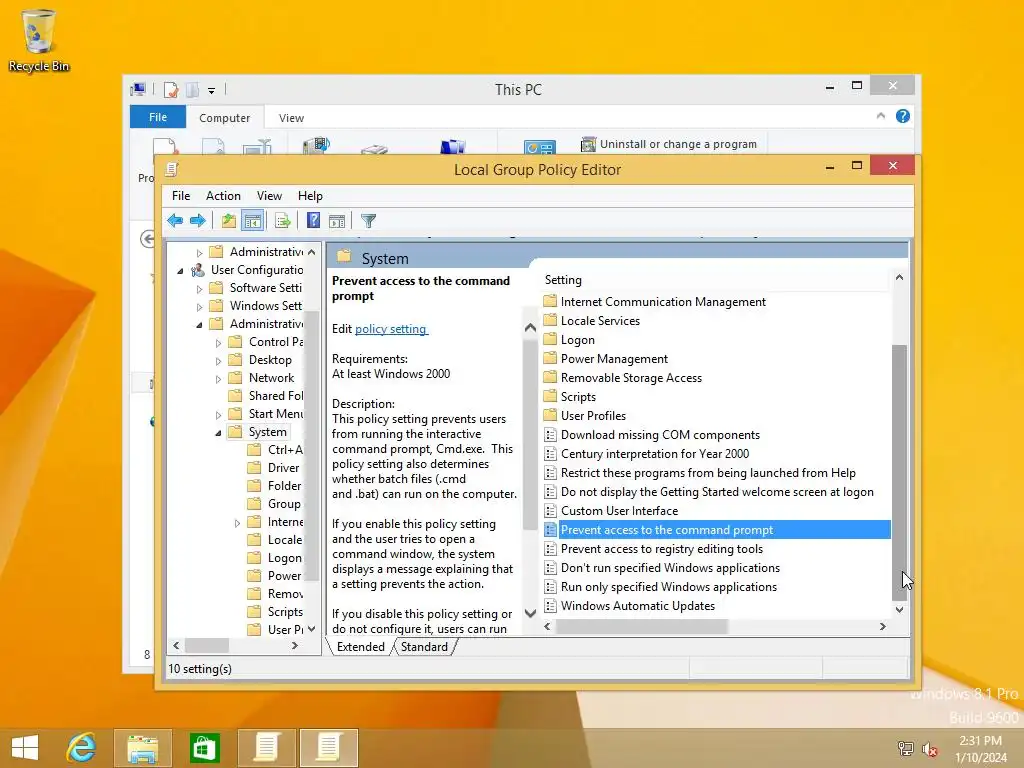Click the Export List toolbar icon

tap(283, 221)
